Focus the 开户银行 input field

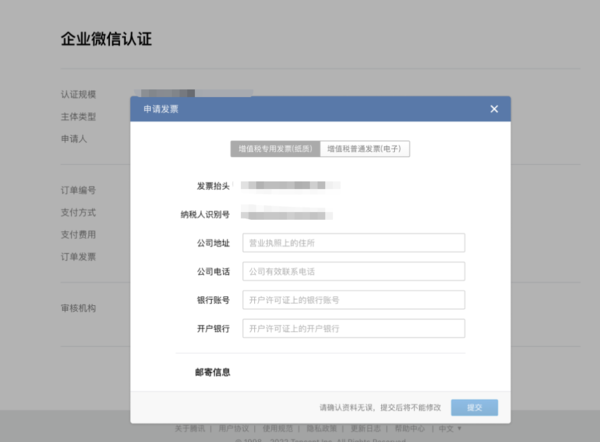[x=354, y=328]
